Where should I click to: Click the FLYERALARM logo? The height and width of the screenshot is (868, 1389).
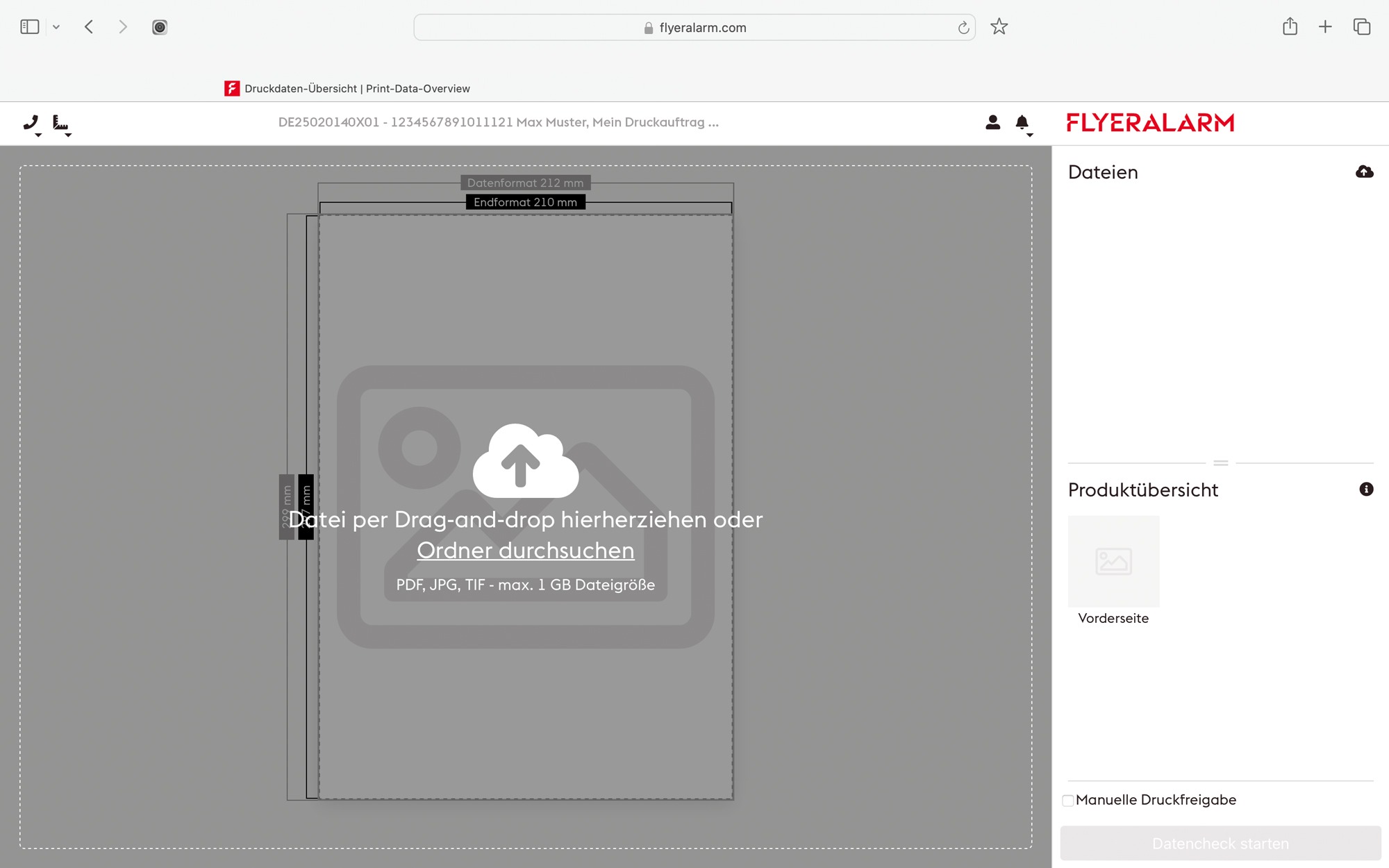tap(1150, 123)
